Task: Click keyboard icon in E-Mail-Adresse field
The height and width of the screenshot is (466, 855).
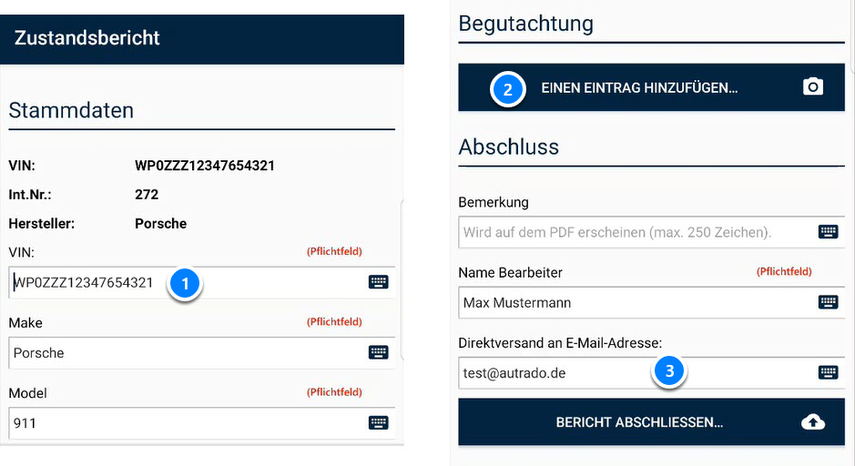Action: 828,372
